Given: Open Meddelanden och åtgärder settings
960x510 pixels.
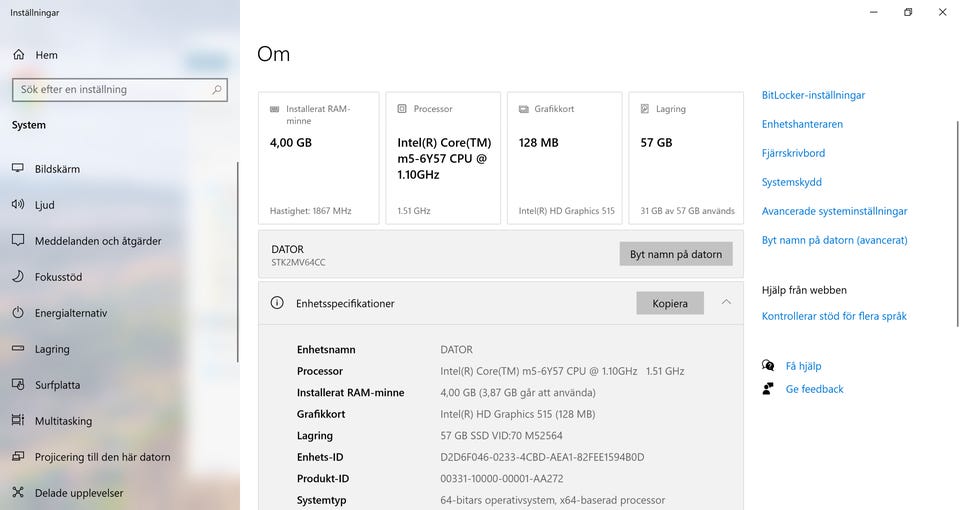Looking at the screenshot, I should (98, 241).
